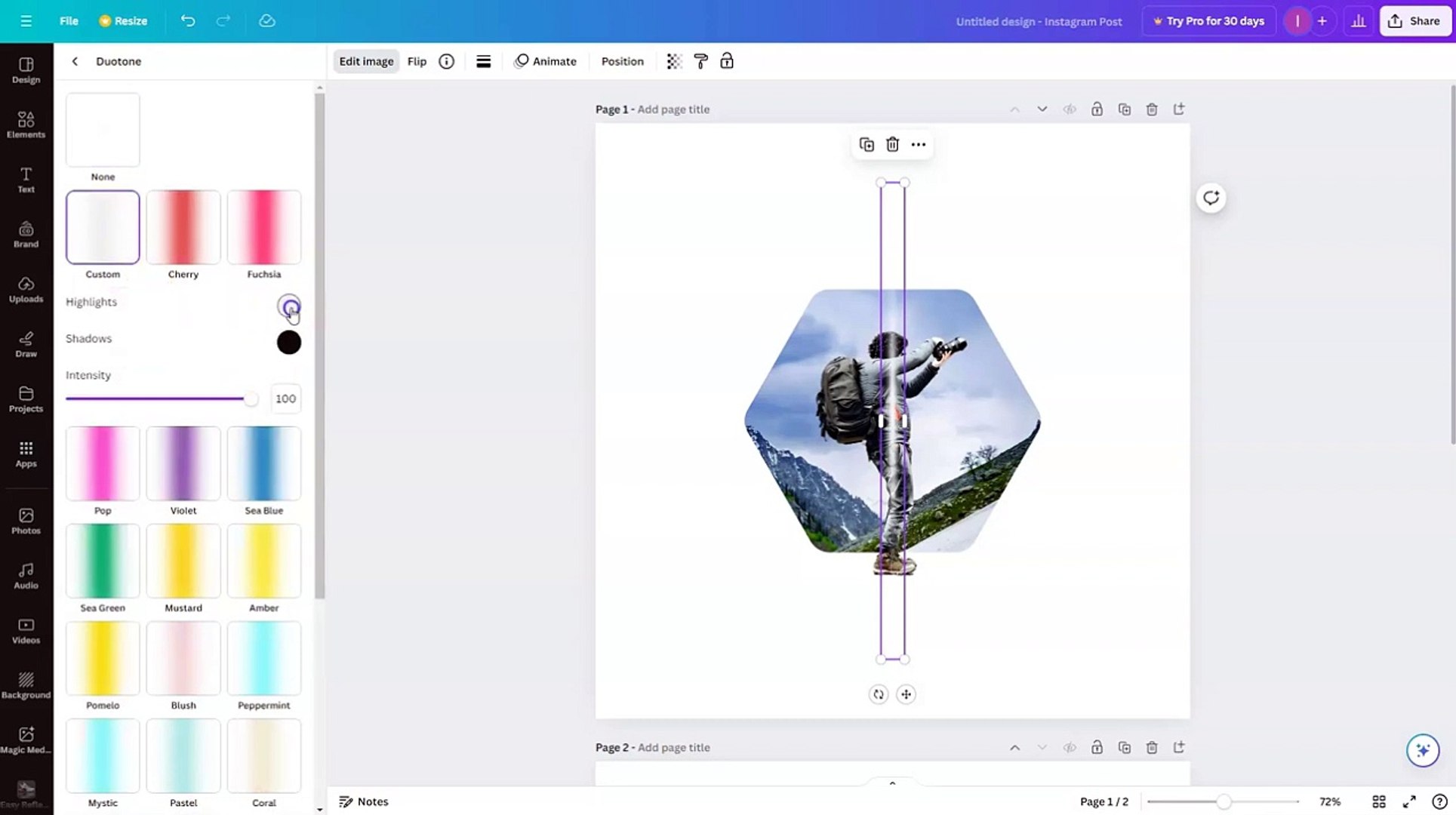Move Page 2 up using its chevron
The image size is (1456, 815).
click(x=1014, y=747)
